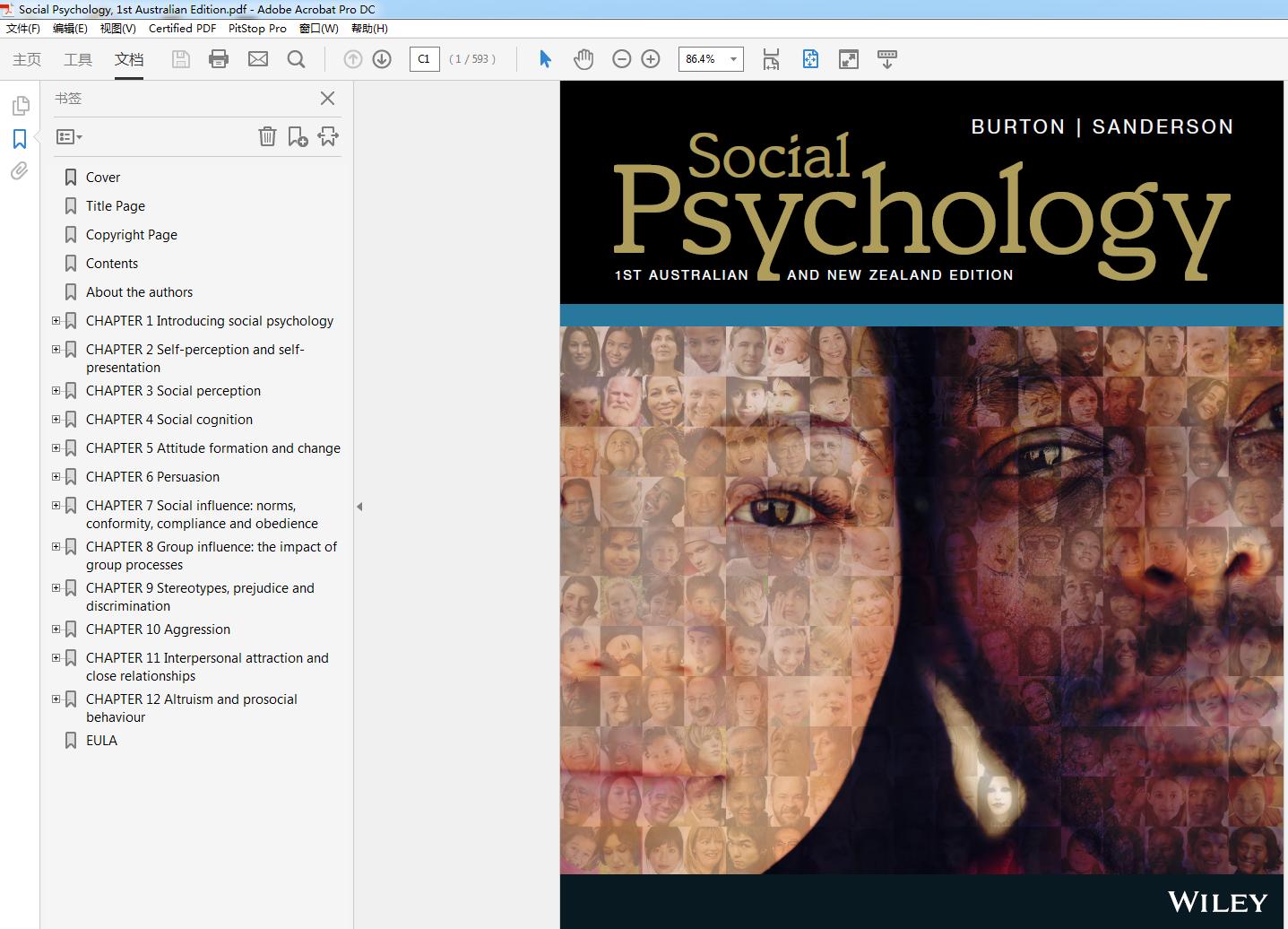Open the zoom percentage dropdown
The image size is (1288, 929).
coord(733,59)
